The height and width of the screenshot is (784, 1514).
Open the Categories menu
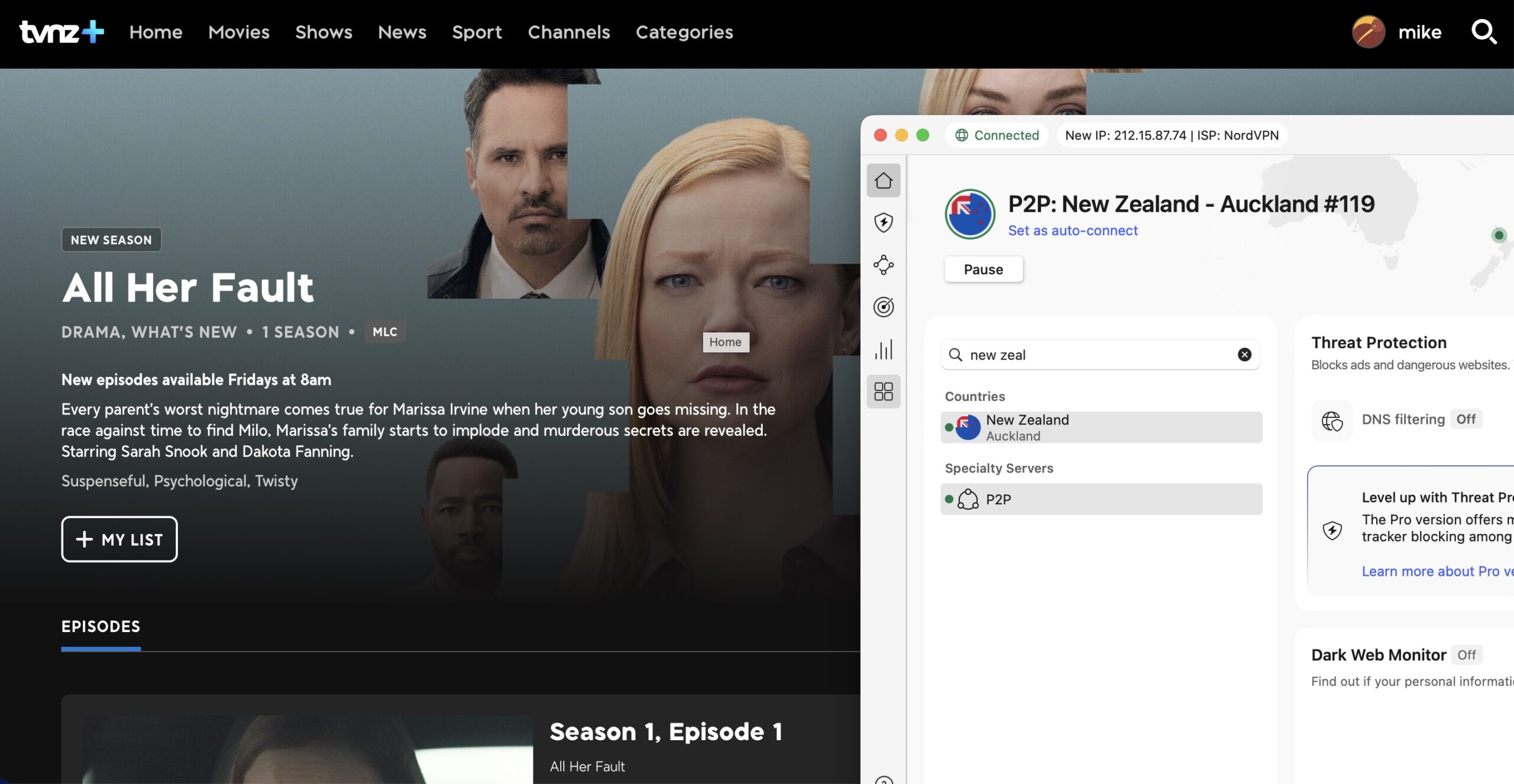(x=684, y=32)
